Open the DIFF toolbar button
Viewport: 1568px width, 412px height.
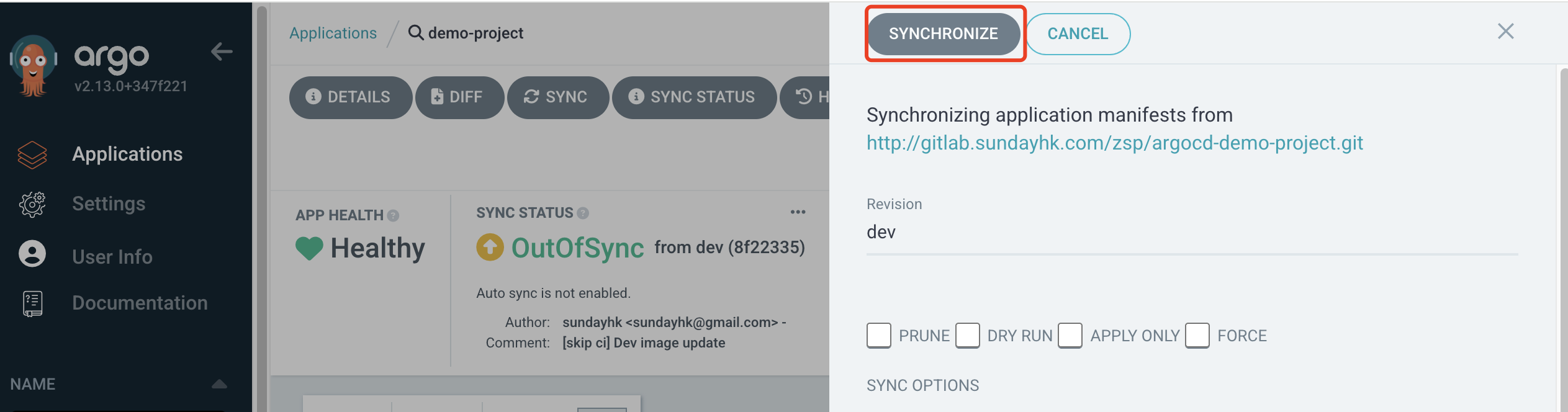tap(459, 97)
